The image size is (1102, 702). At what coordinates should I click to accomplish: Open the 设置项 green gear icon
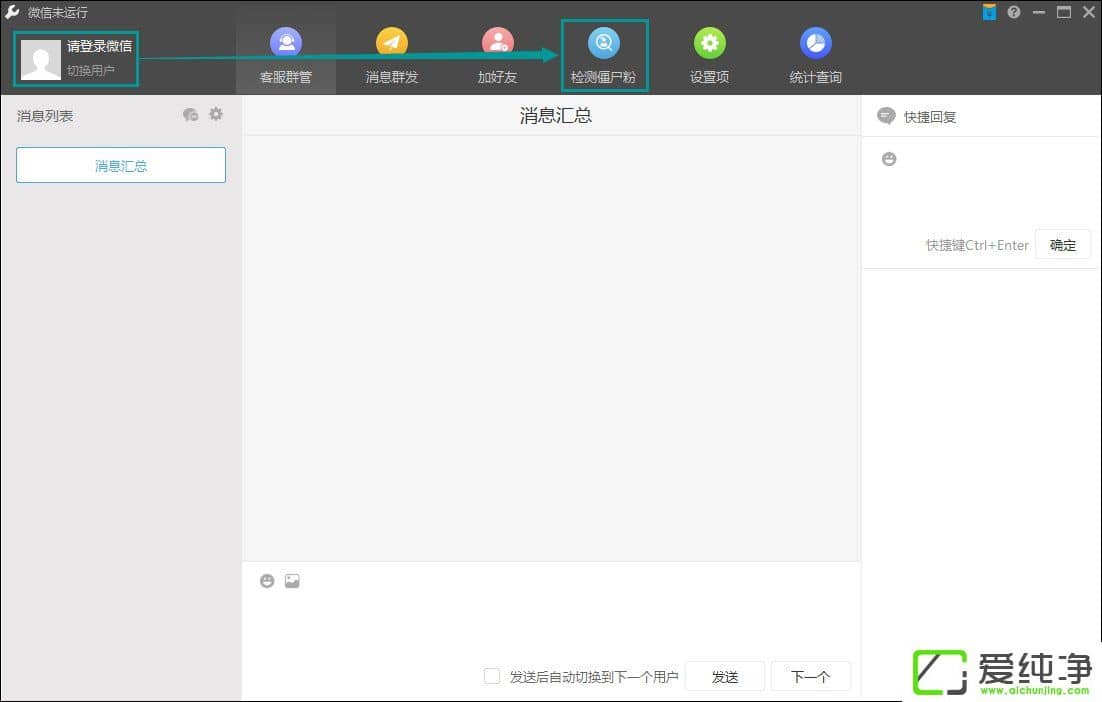(x=709, y=44)
